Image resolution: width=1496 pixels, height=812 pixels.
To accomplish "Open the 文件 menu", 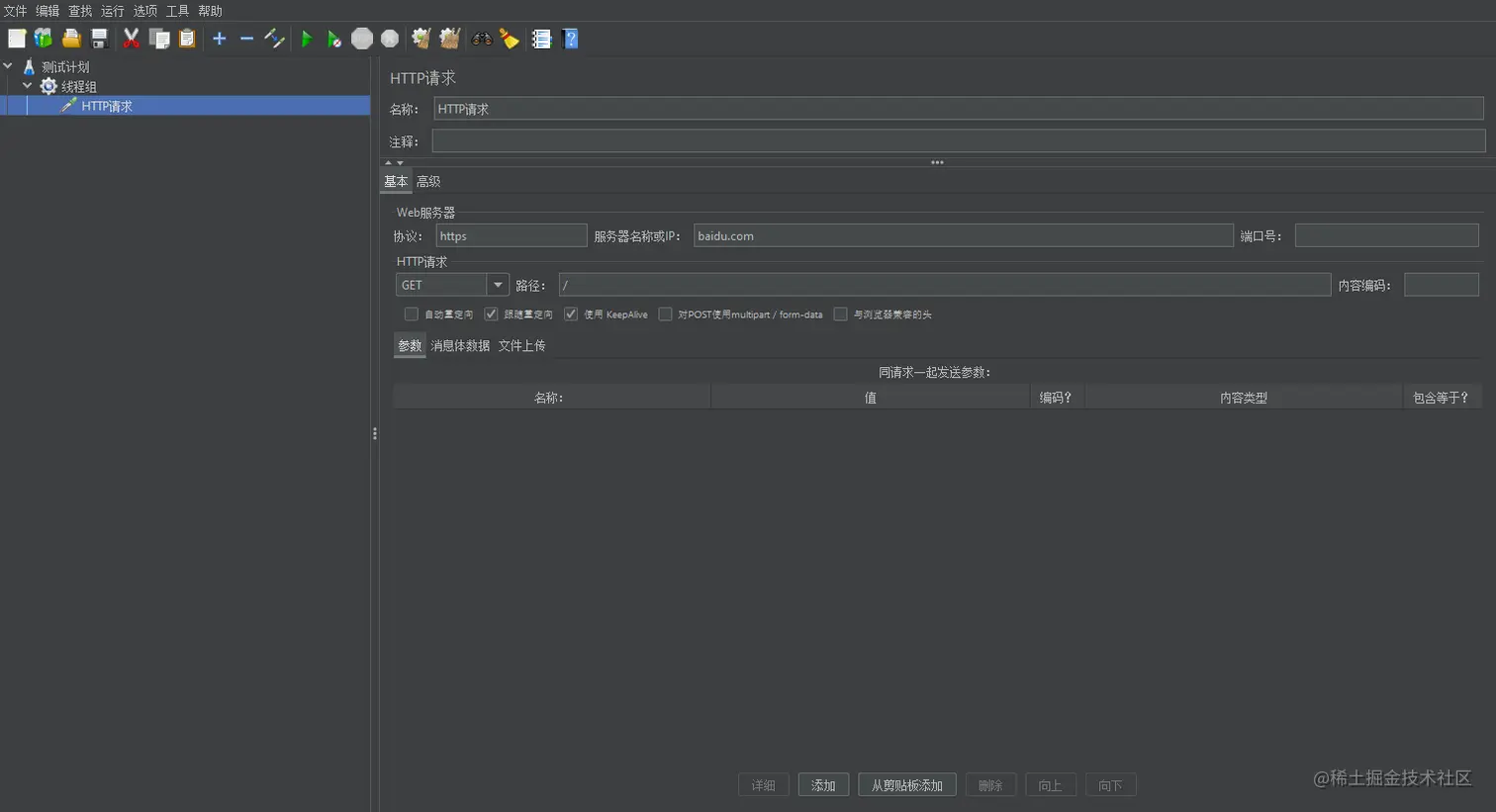I will (15, 11).
